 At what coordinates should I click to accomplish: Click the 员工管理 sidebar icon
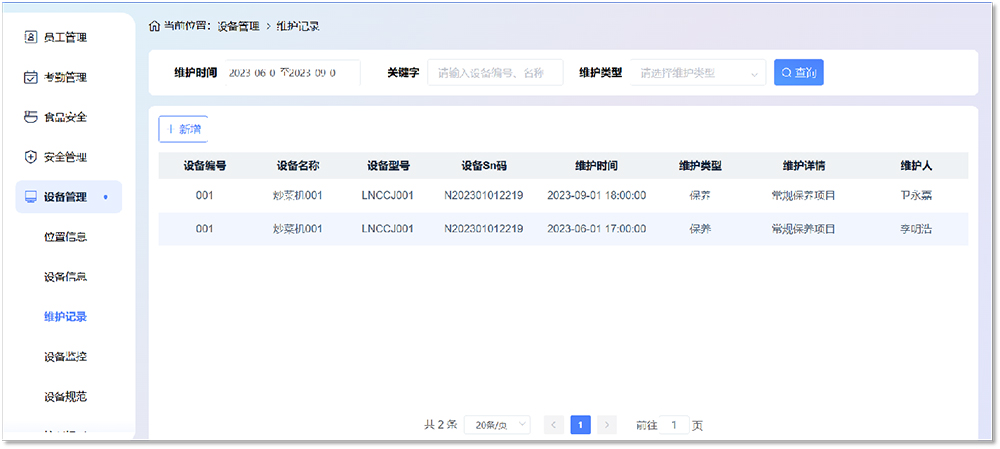[31, 38]
